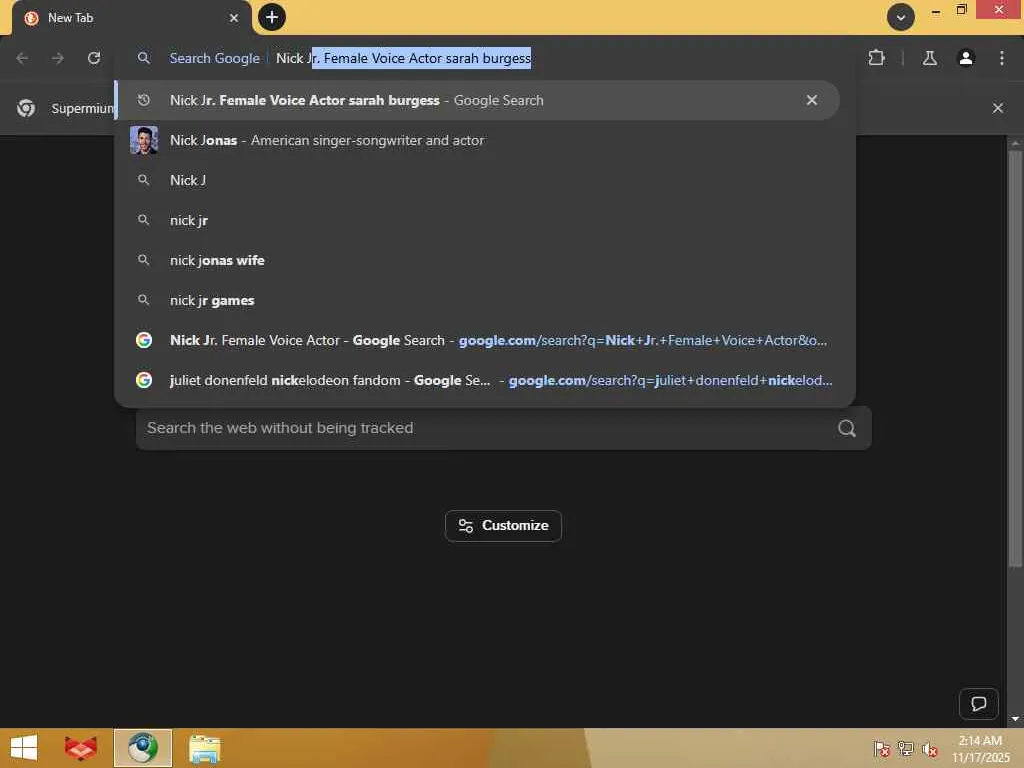Click inside the address bar text
The height and width of the screenshot is (768, 1024).
(403, 58)
